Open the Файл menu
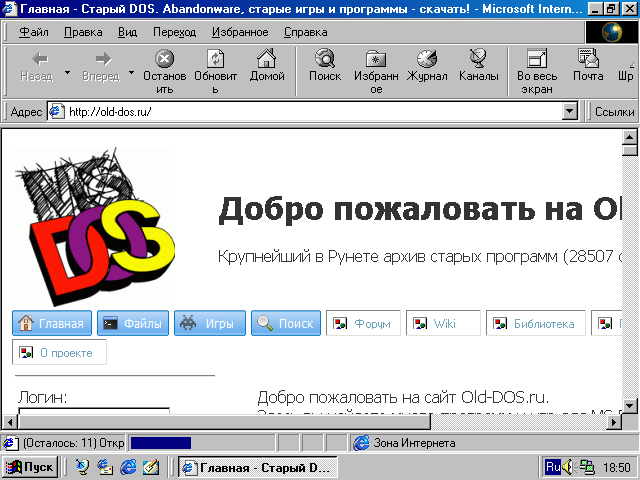The height and width of the screenshot is (480, 640). [x=34, y=32]
